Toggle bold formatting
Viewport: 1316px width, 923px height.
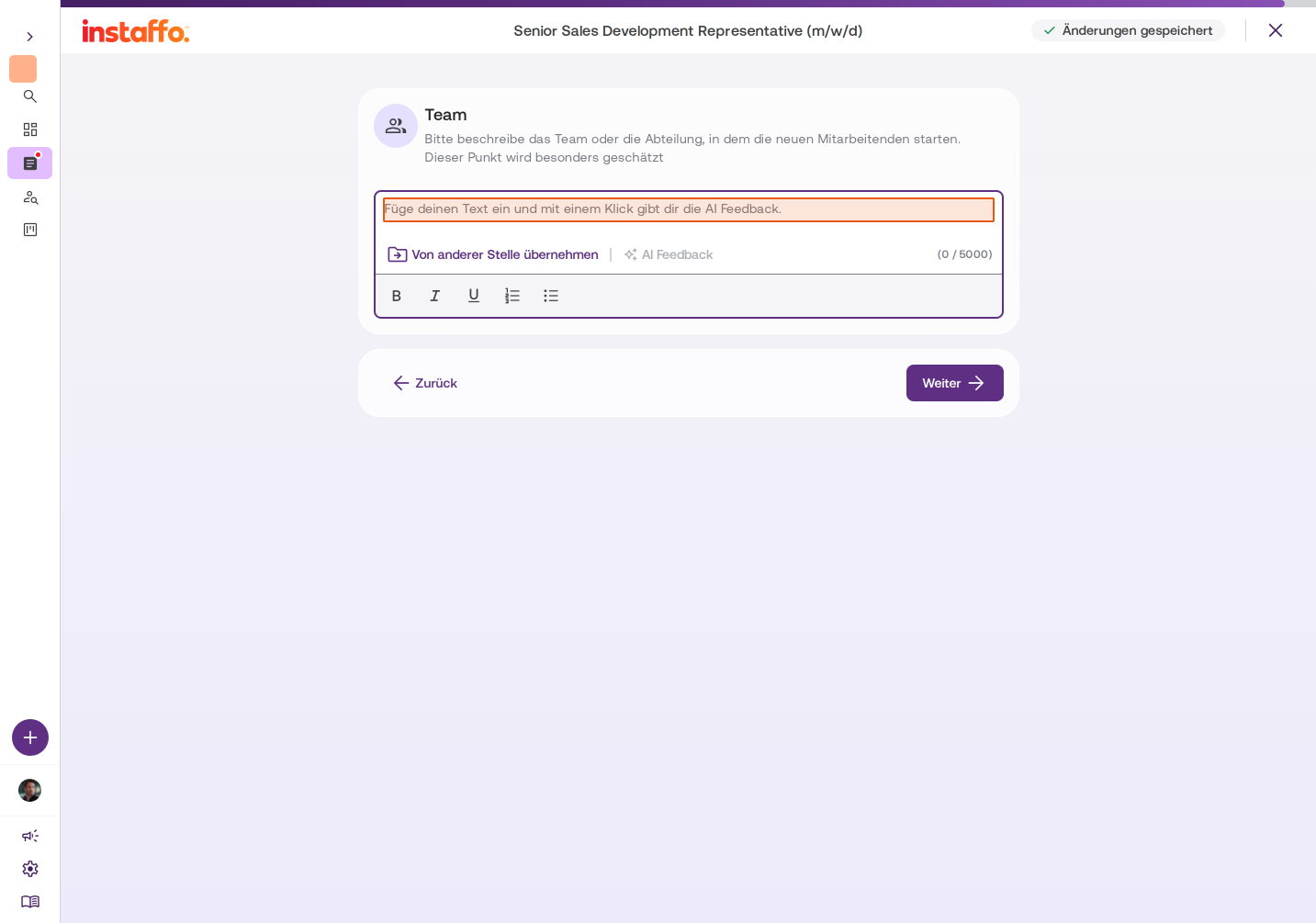click(x=397, y=296)
